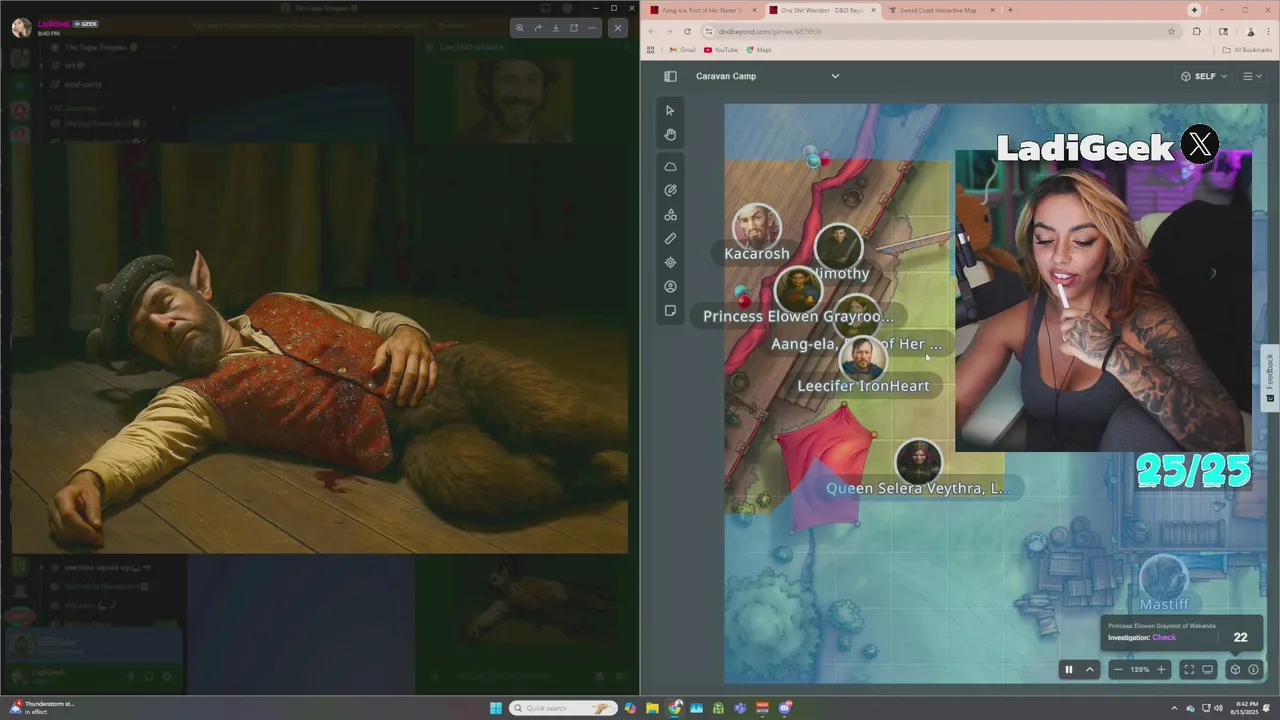Select the Kacarosh token on map
Viewport: 1280px width, 720px height.
coord(757,227)
